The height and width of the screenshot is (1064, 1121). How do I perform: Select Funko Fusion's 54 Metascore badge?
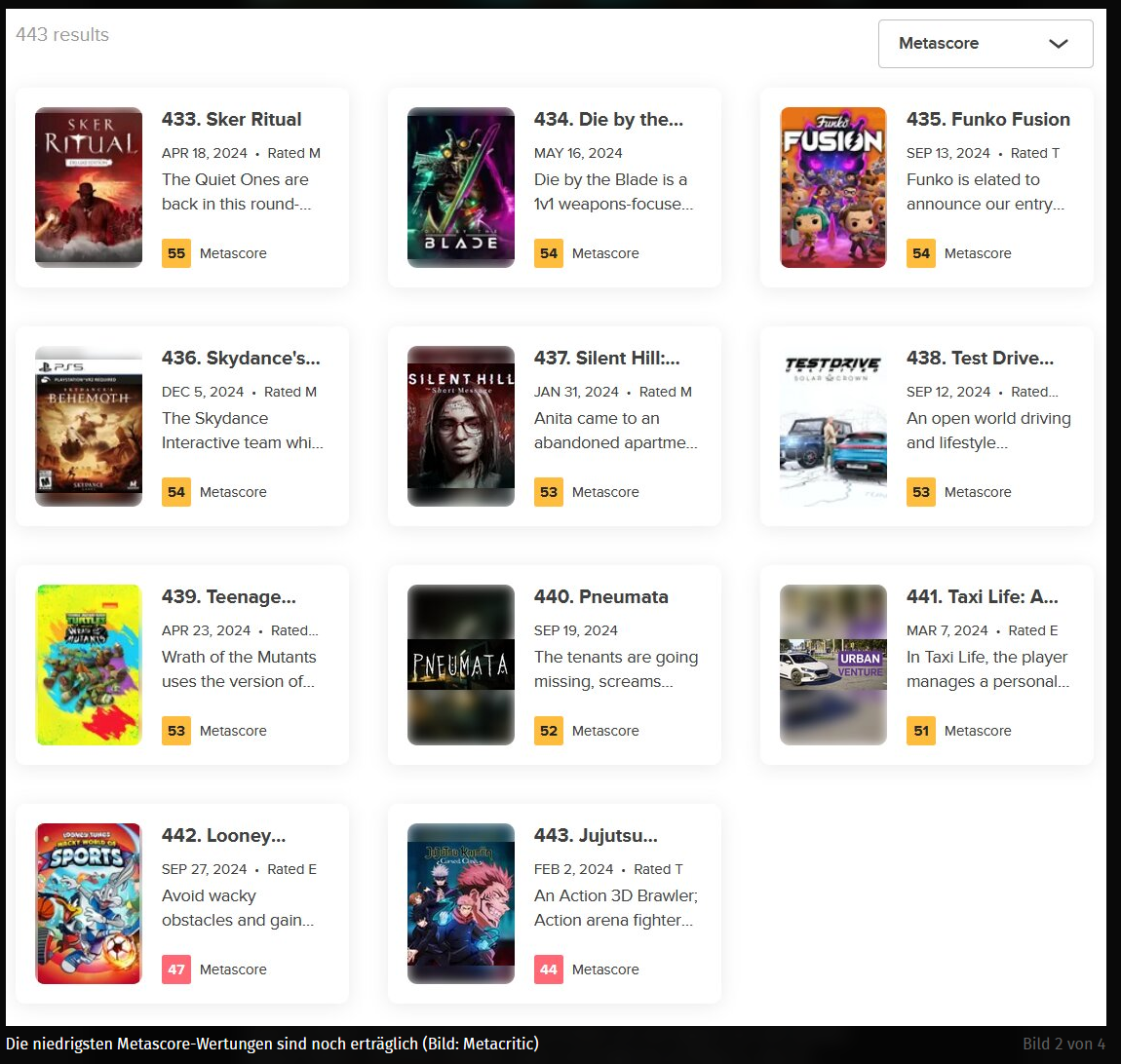(x=921, y=253)
